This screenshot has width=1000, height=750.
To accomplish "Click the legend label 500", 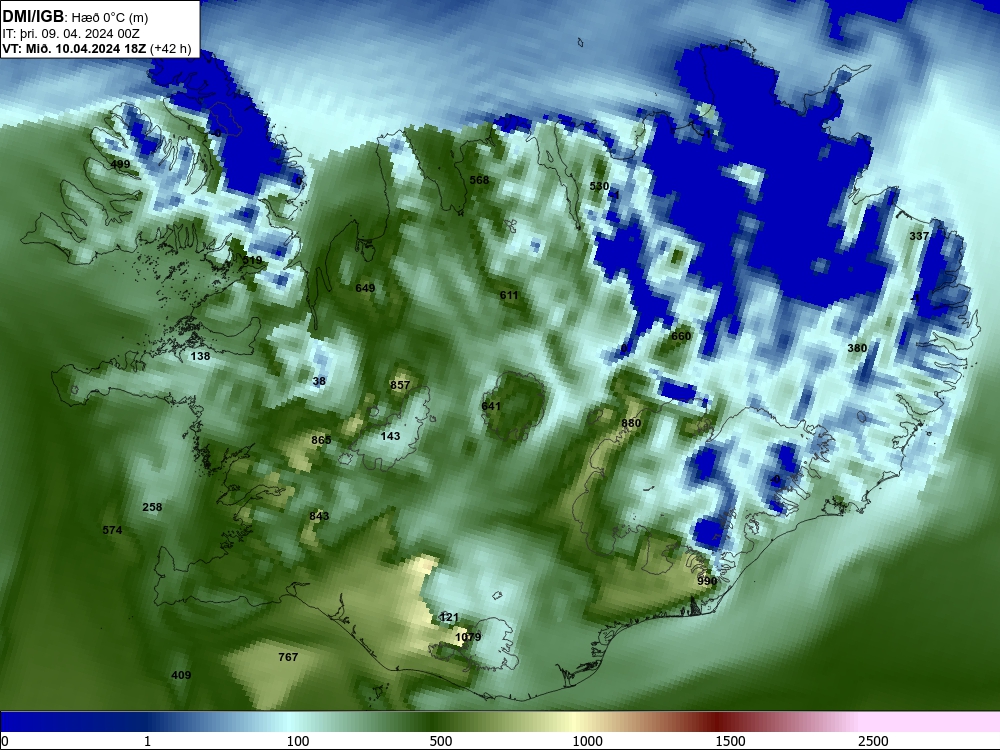I will 441,741.
